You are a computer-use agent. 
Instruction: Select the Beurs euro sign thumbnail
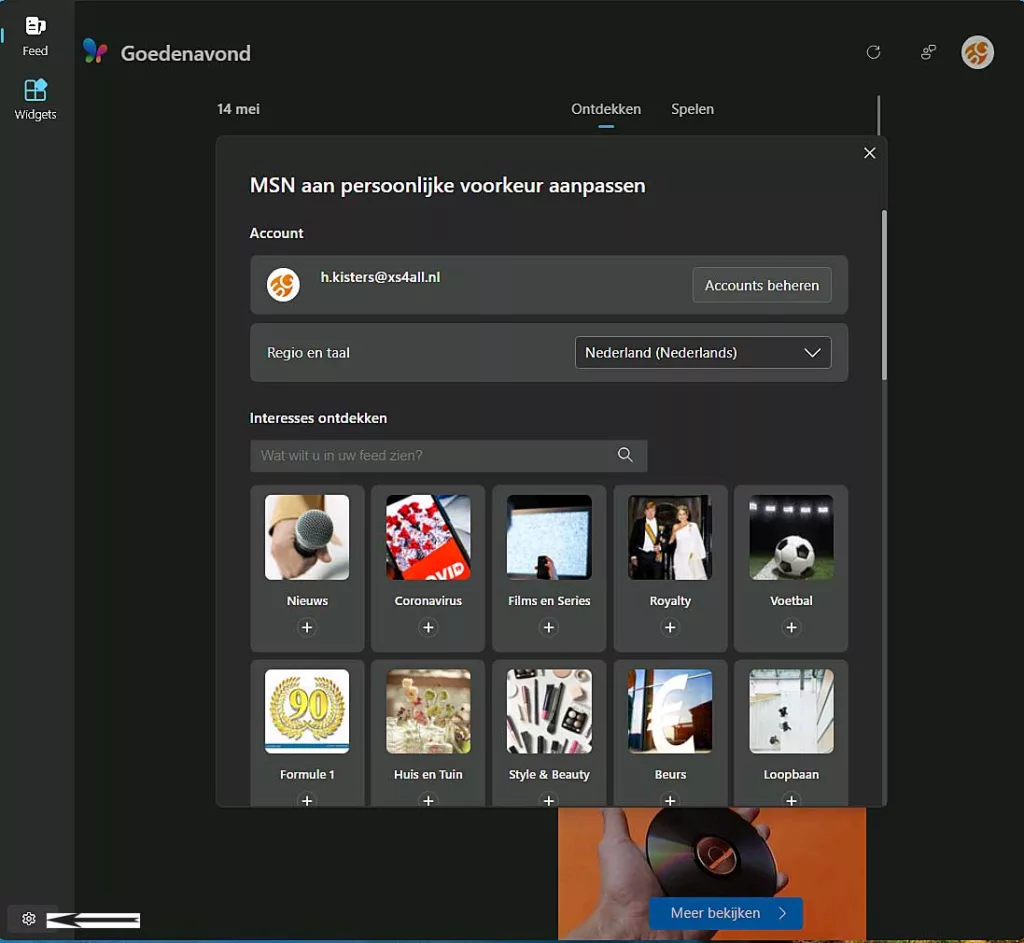click(670, 711)
